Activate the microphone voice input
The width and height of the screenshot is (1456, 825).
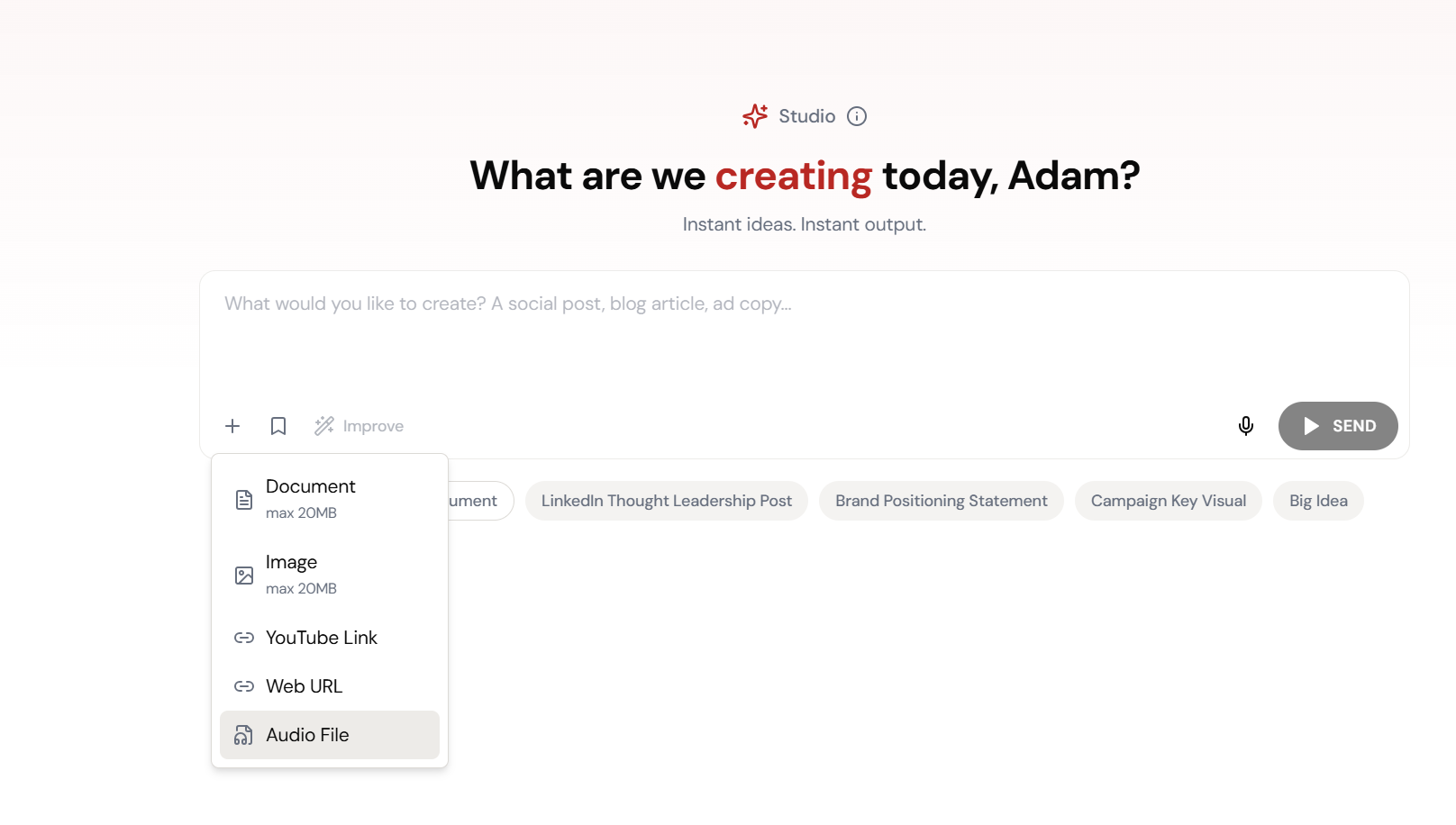tap(1246, 426)
